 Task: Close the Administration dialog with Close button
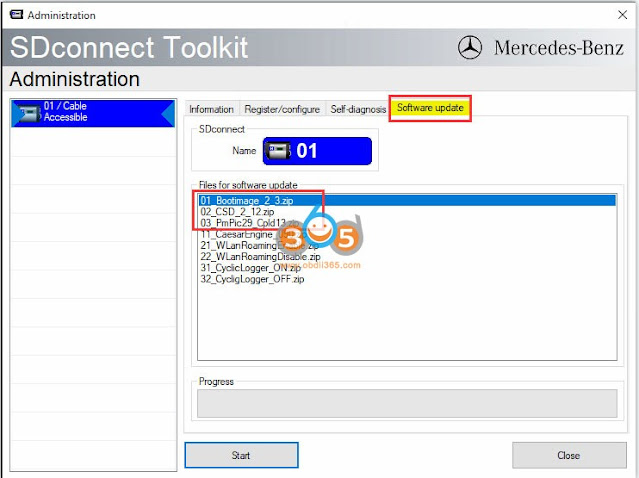[569, 455]
